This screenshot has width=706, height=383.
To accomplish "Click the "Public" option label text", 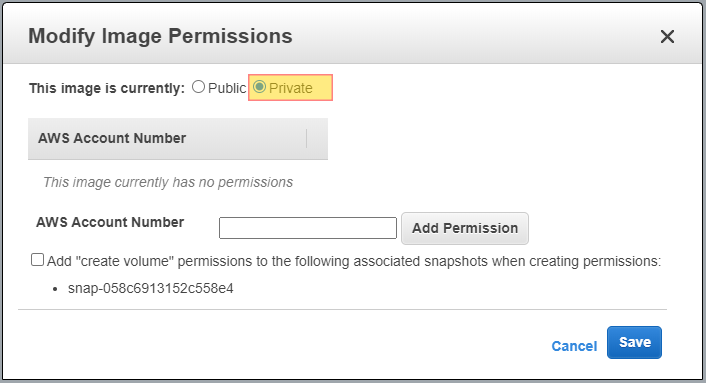I will click(227, 88).
